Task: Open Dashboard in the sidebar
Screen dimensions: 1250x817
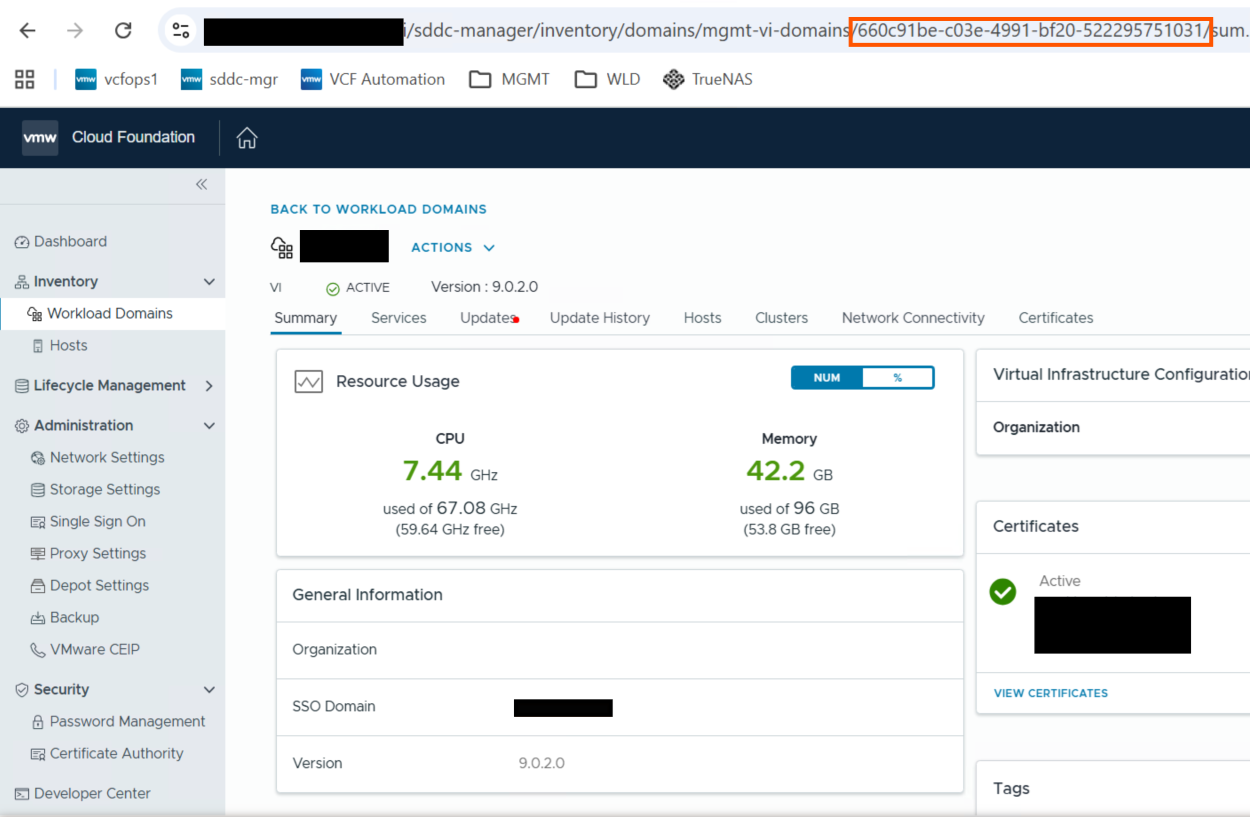Action: (x=60, y=241)
